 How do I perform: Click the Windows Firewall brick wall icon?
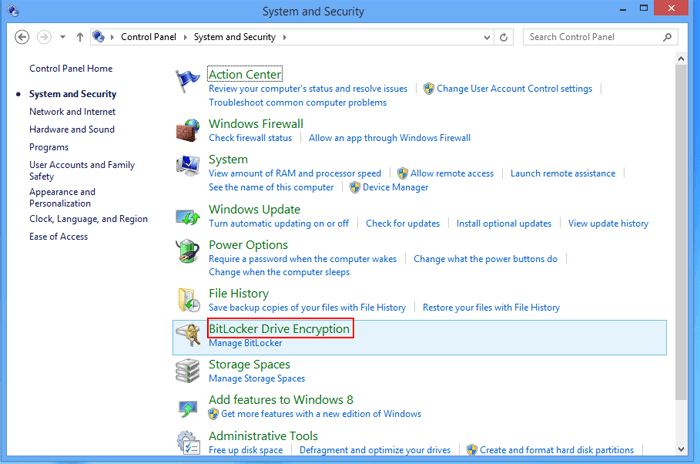click(188, 130)
